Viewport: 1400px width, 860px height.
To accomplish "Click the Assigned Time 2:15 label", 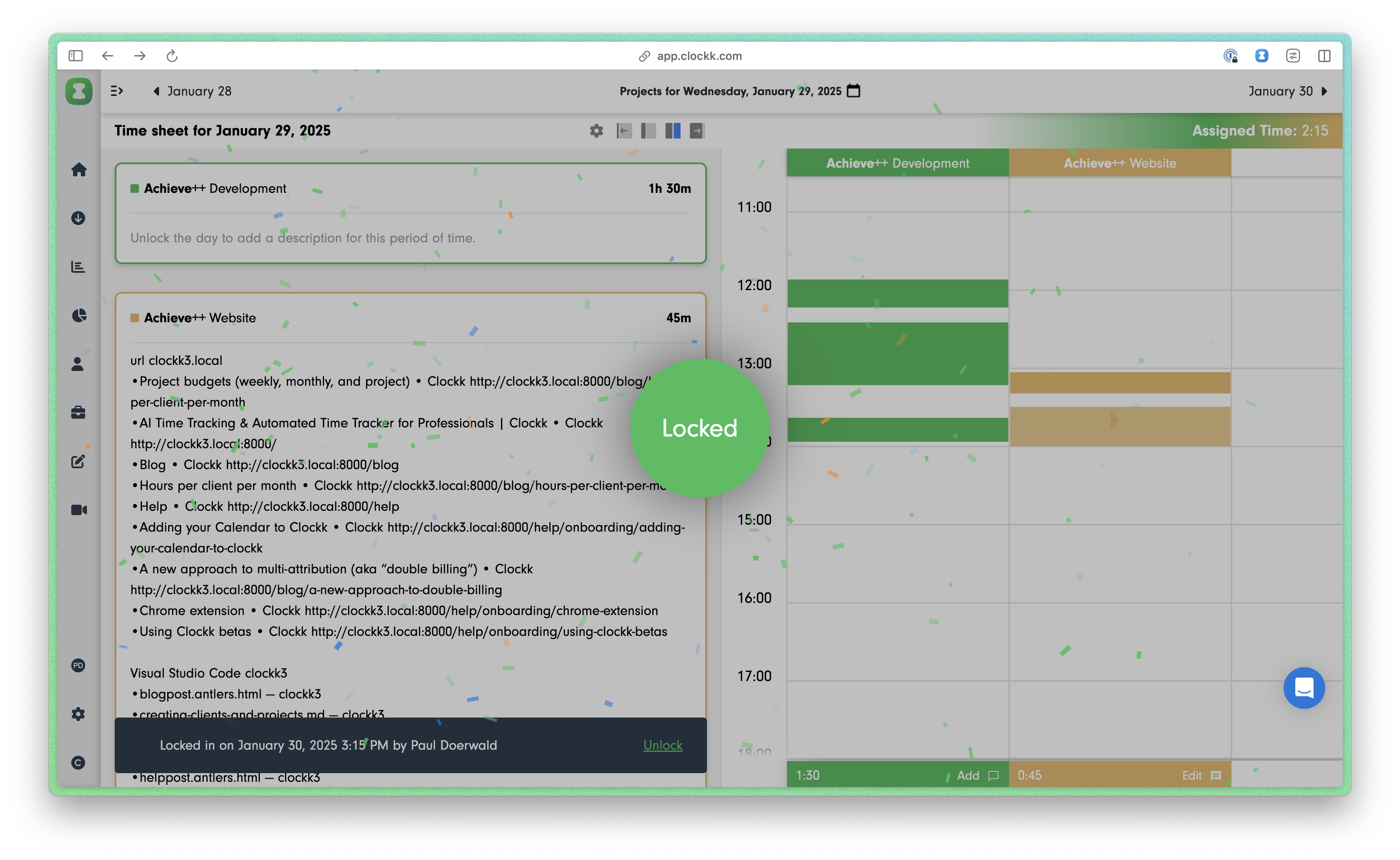I will coord(1260,131).
